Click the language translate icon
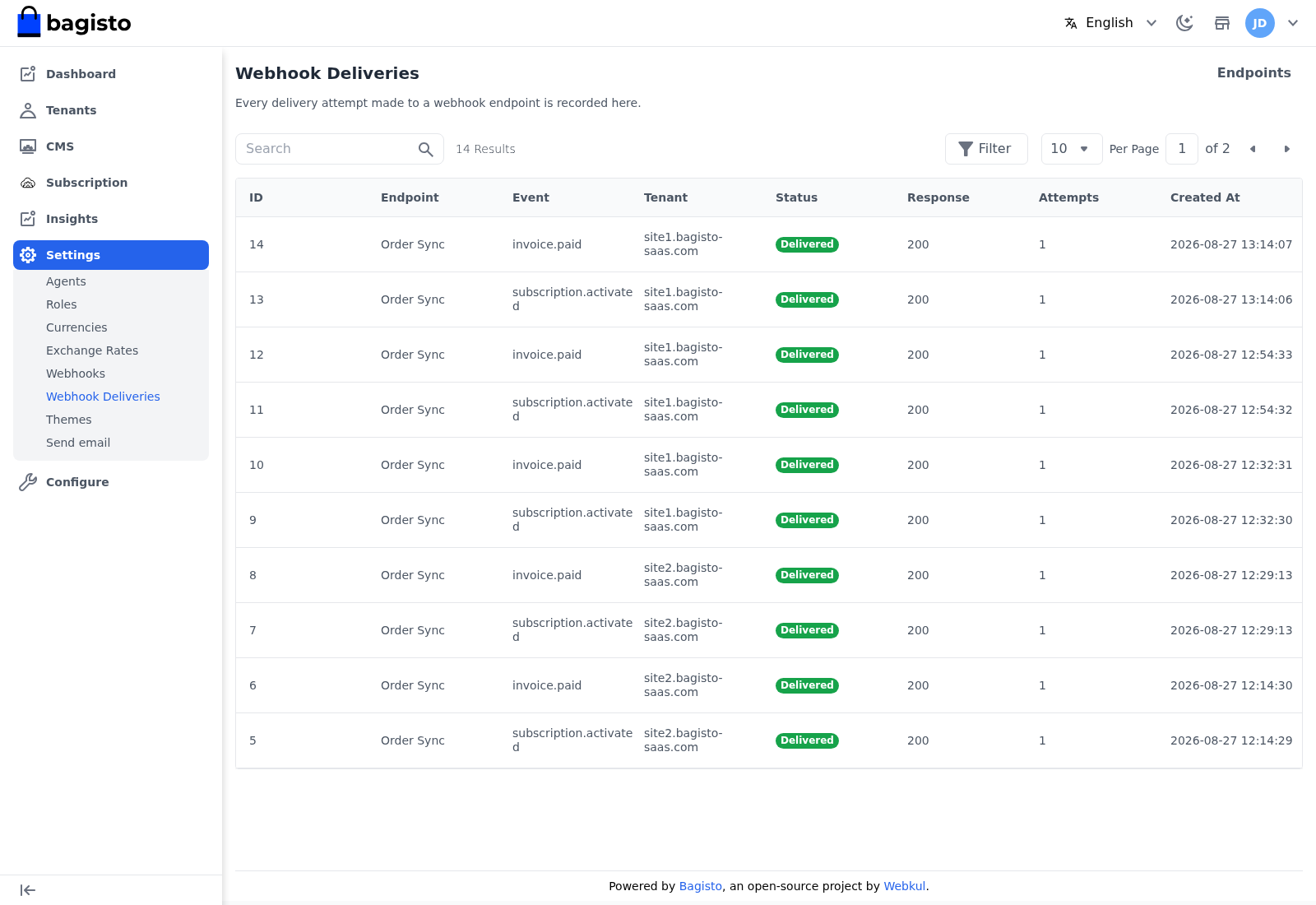 [x=1071, y=23]
